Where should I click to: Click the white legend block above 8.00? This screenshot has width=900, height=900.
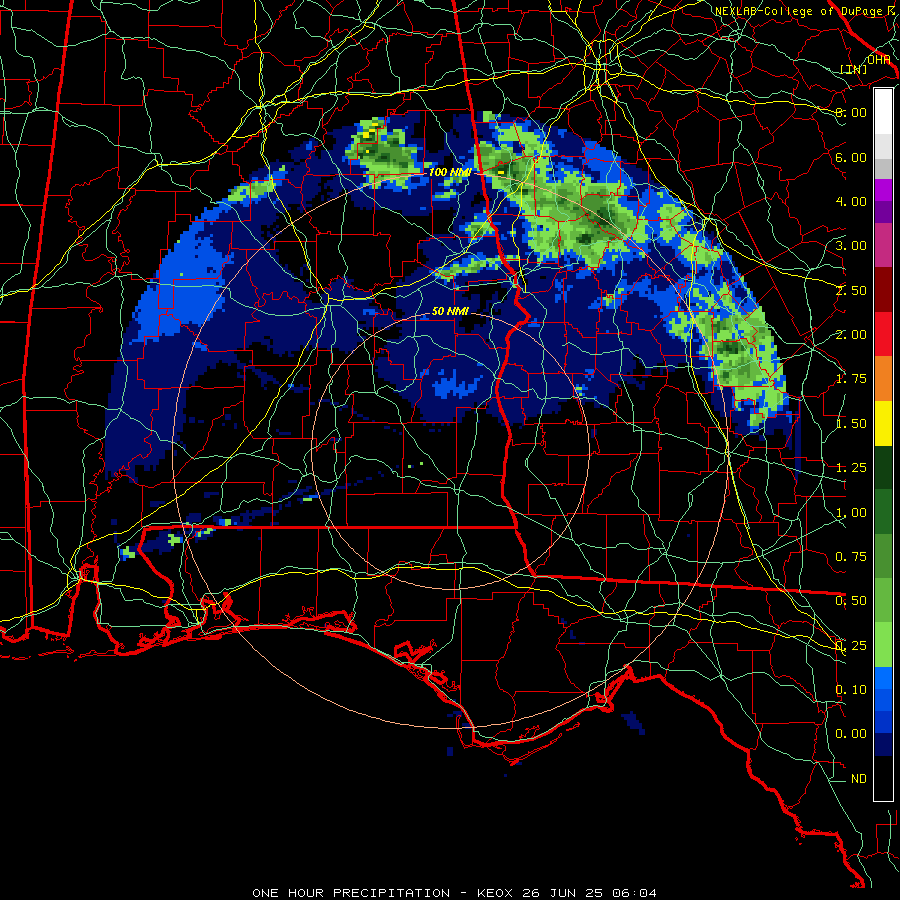(883, 111)
